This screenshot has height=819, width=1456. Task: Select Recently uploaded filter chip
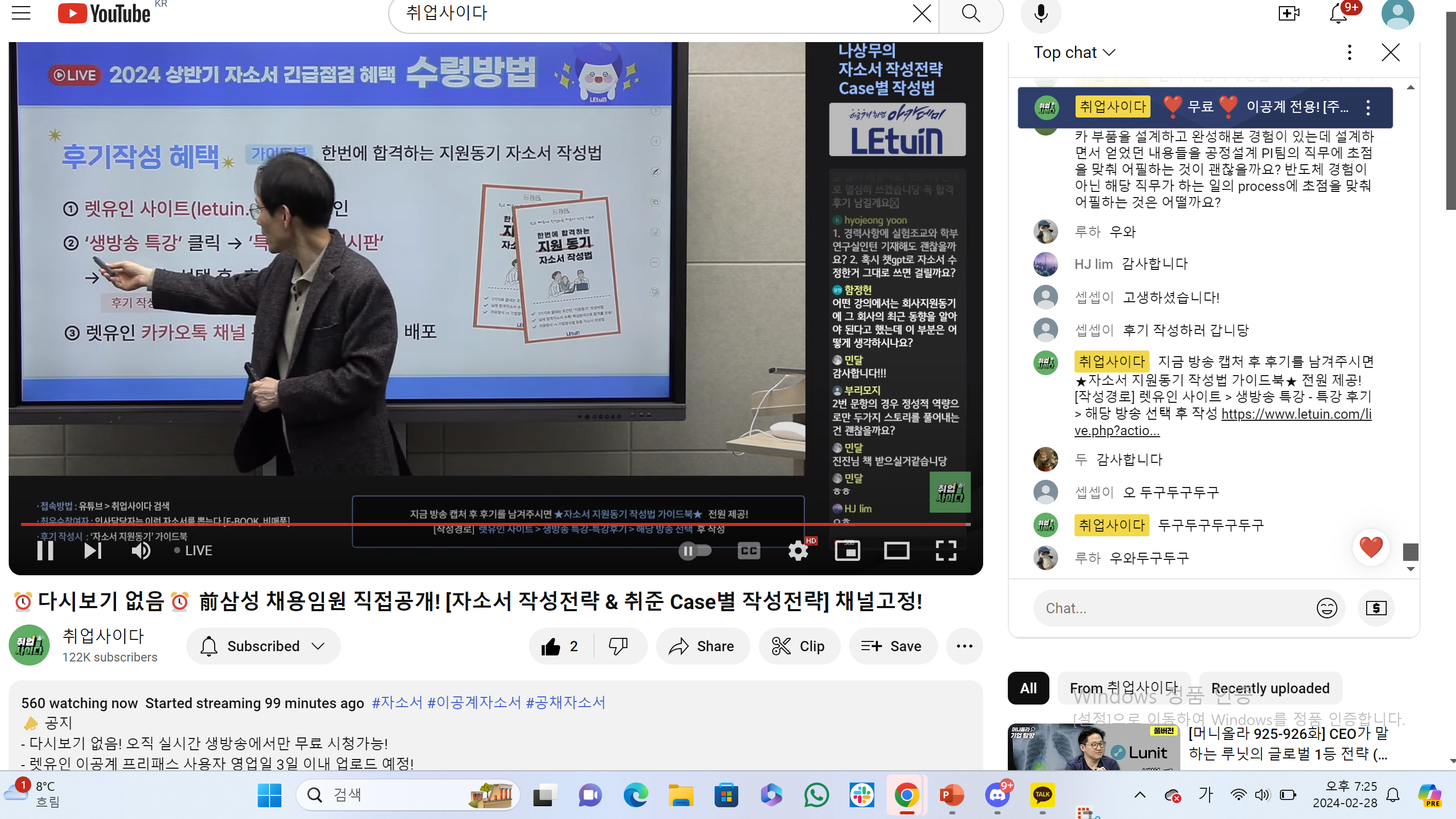[x=1270, y=688]
